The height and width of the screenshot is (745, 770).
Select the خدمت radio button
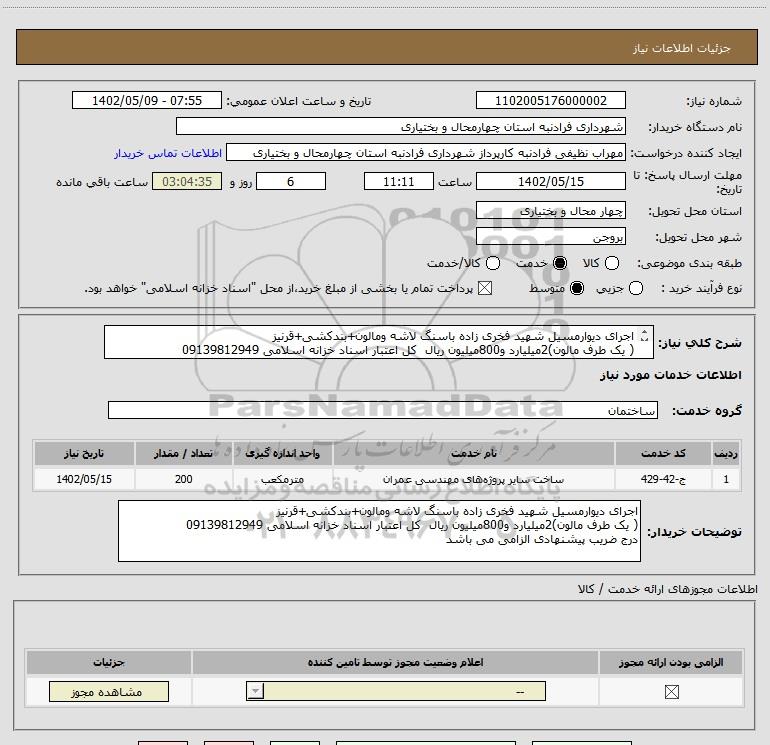(x=560, y=263)
